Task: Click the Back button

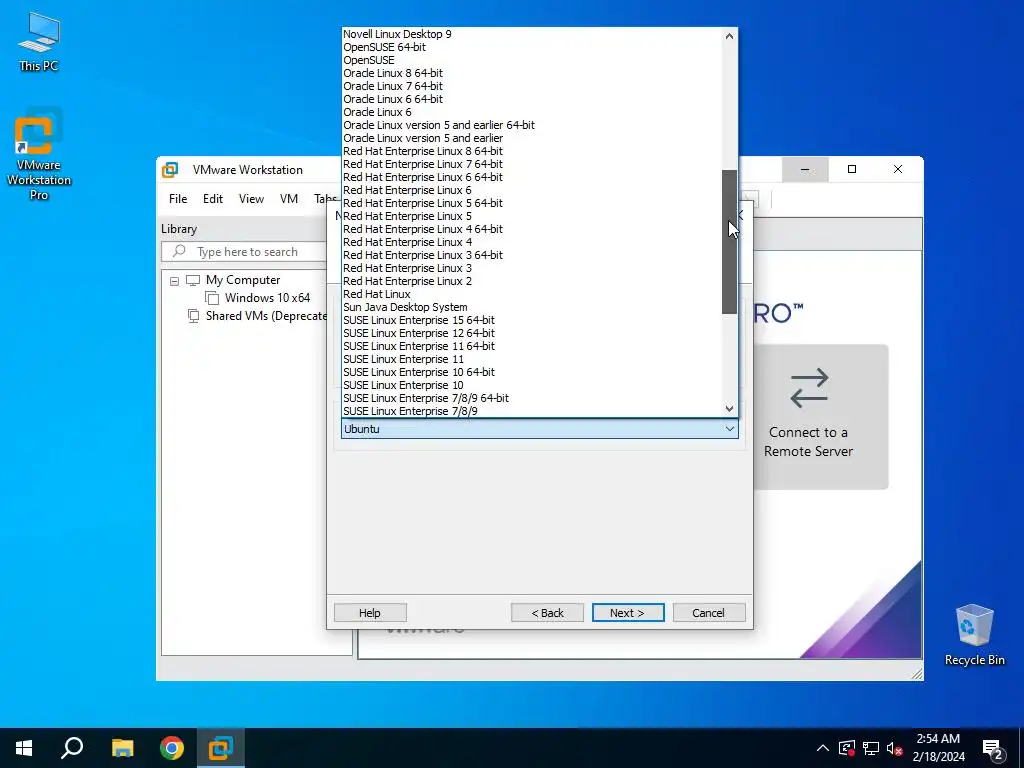Action: pyautogui.click(x=547, y=613)
